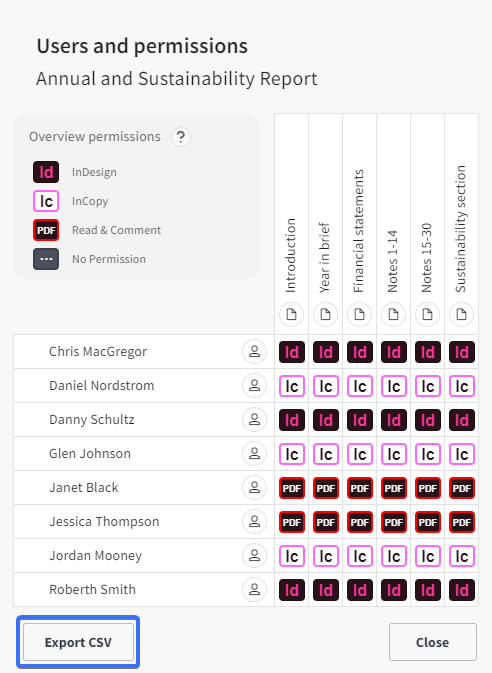Select the Notes 15-30 column header
Screen dimensions: 492x673
click(x=427, y=258)
